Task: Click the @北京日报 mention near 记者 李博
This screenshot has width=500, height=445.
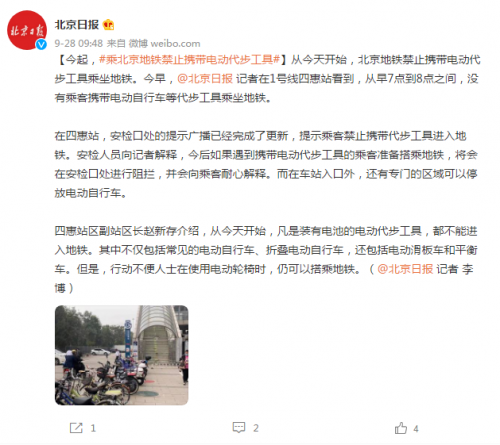Action: (x=405, y=269)
